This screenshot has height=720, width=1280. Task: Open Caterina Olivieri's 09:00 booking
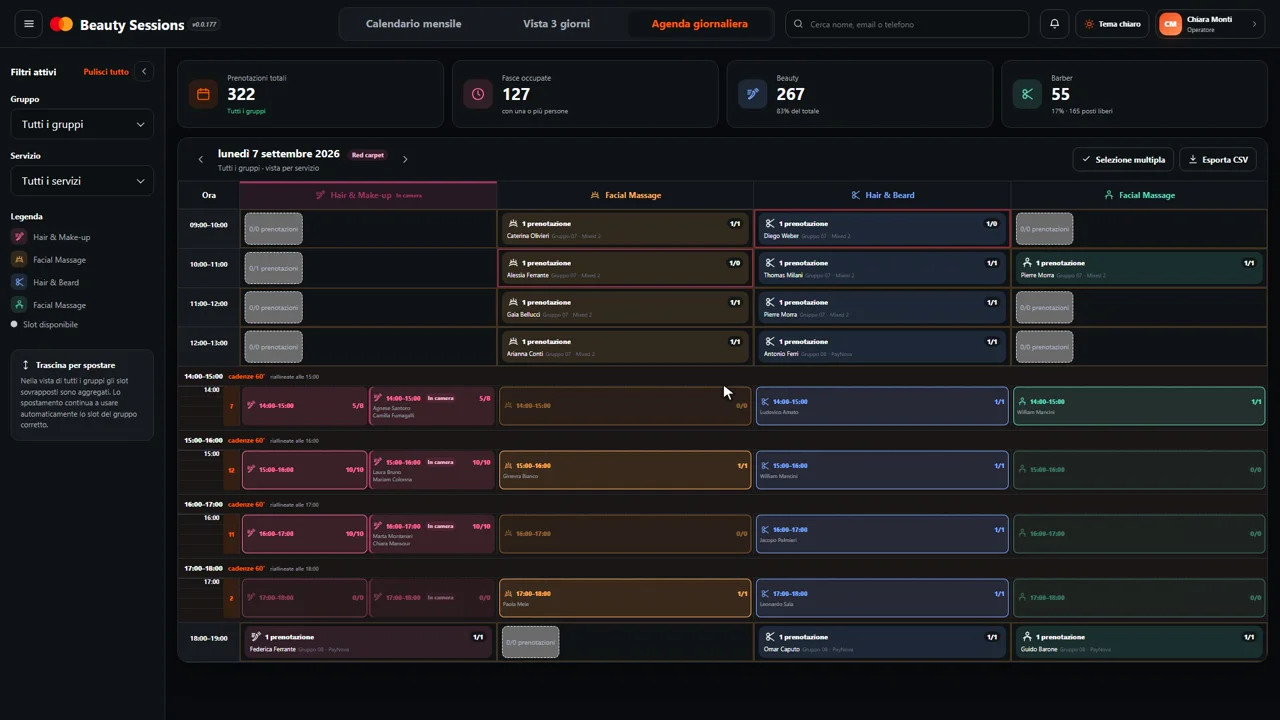tap(624, 229)
